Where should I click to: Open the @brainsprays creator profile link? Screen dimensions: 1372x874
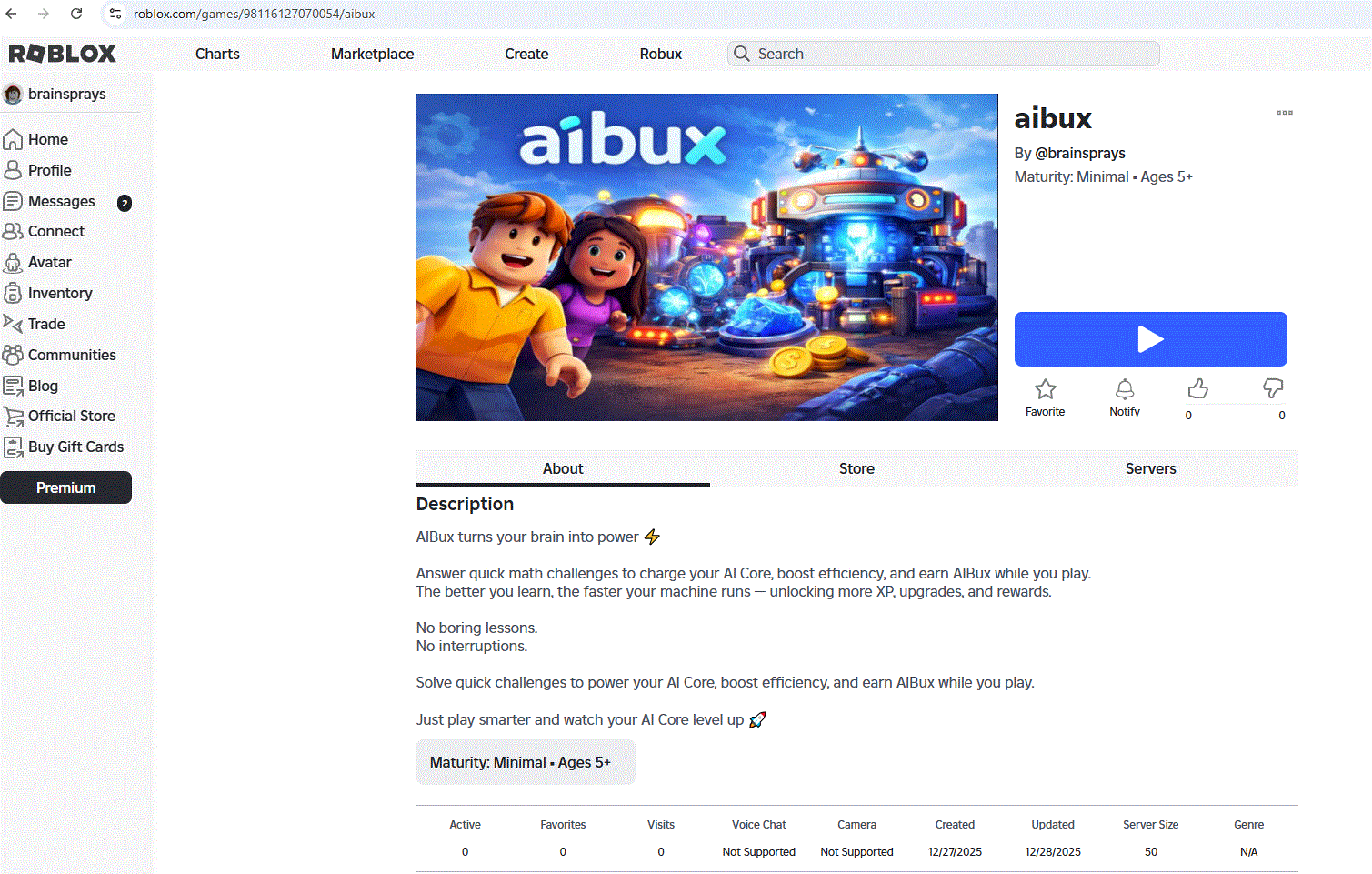click(x=1080, y=153)
